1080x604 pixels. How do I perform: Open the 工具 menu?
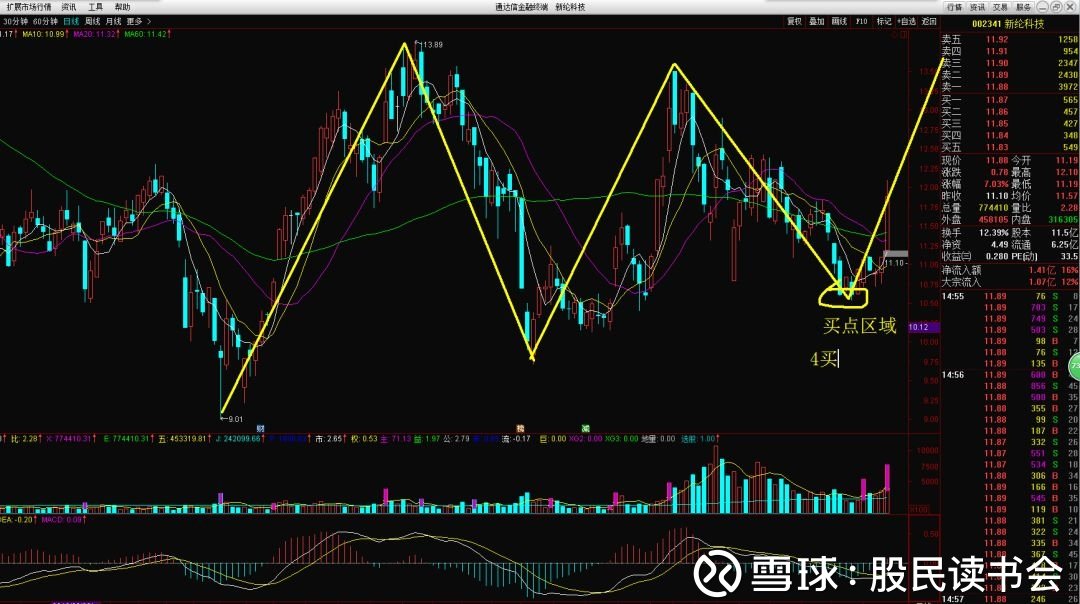[95, 7]
